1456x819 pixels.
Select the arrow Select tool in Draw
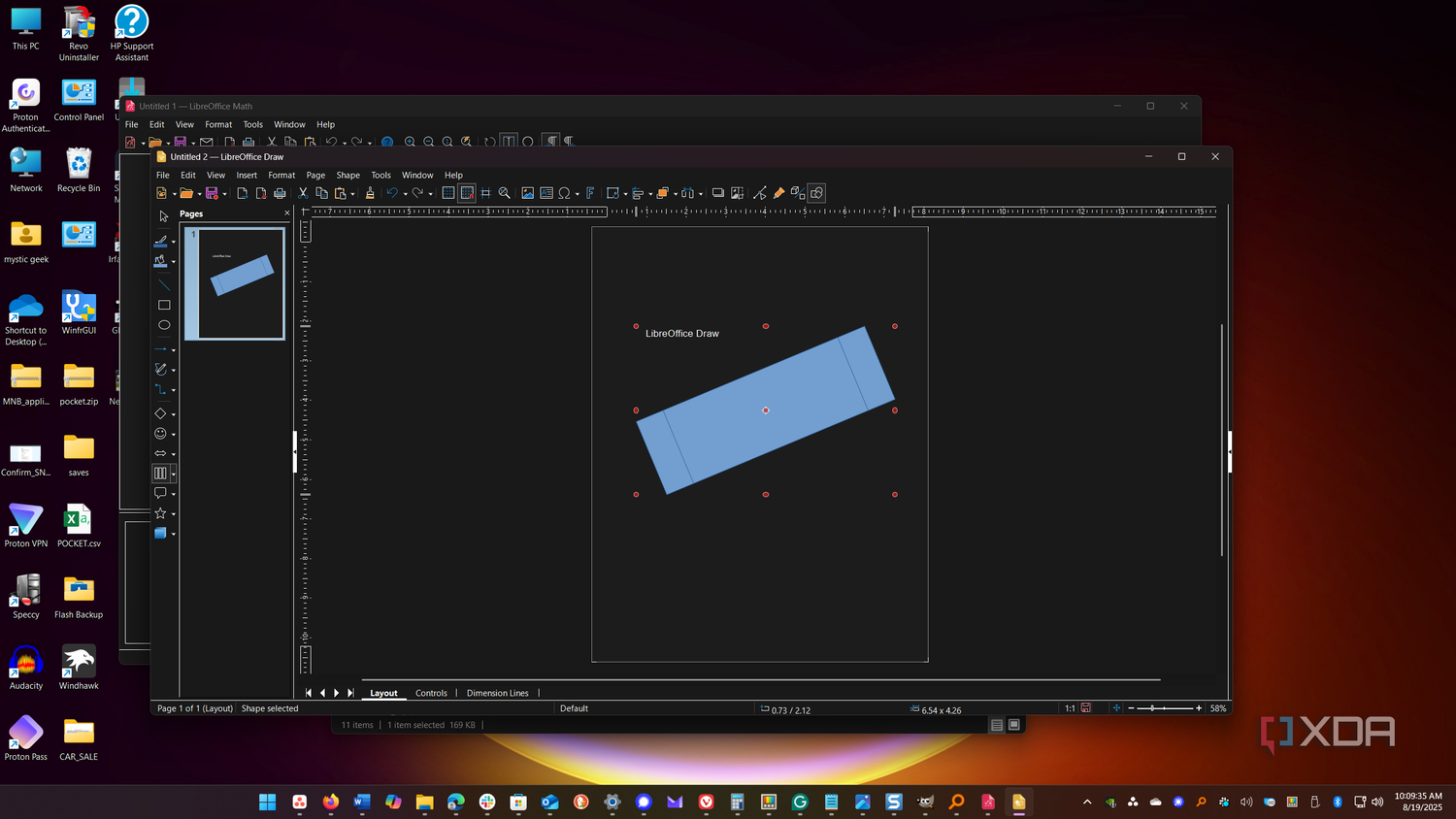pos(164,216)
